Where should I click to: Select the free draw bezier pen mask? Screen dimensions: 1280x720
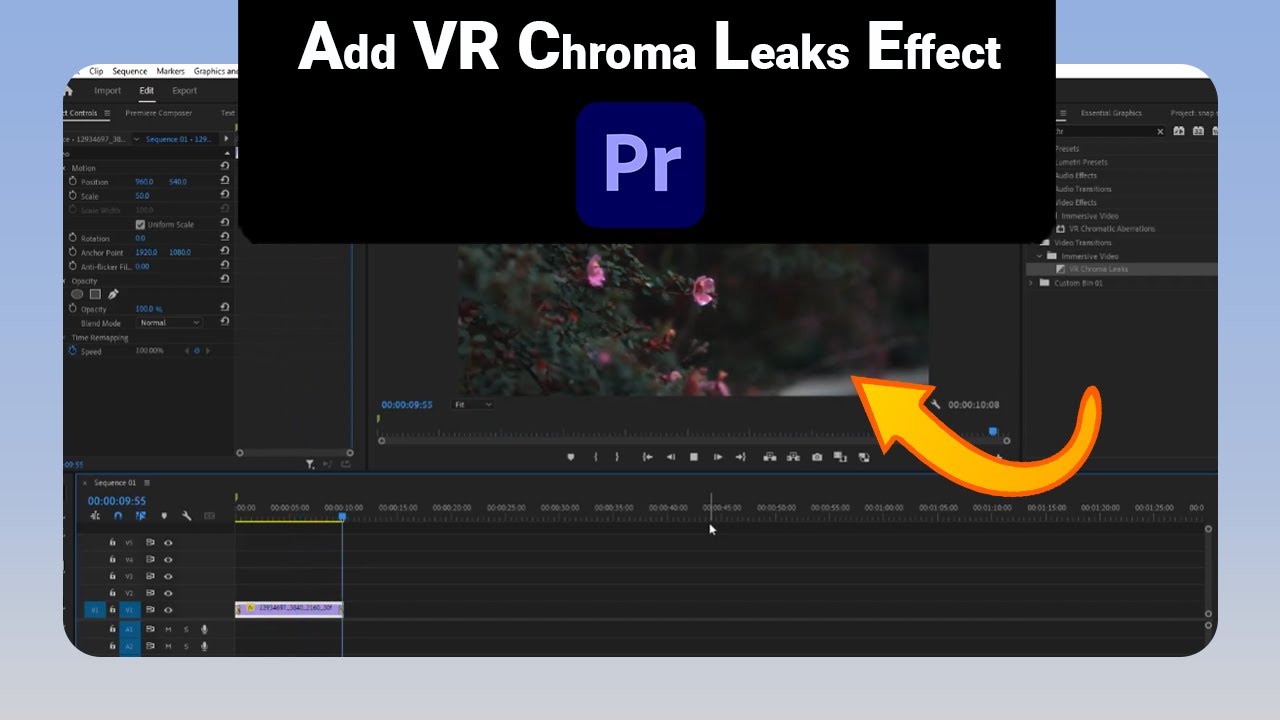(x=113, y=294)
